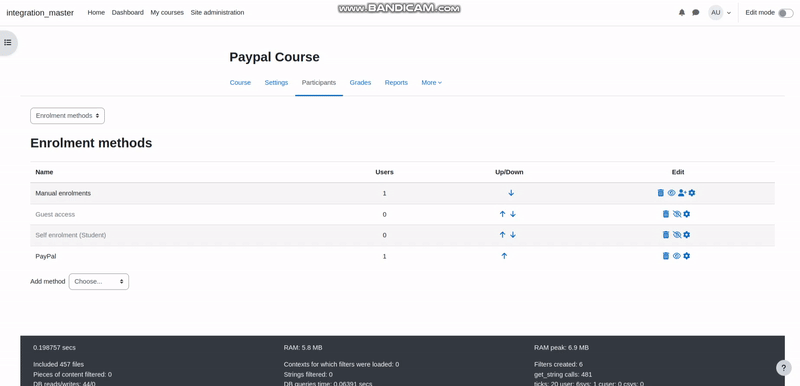Switch to the Reports tab

pyautogui.click(x=396, y=83)
